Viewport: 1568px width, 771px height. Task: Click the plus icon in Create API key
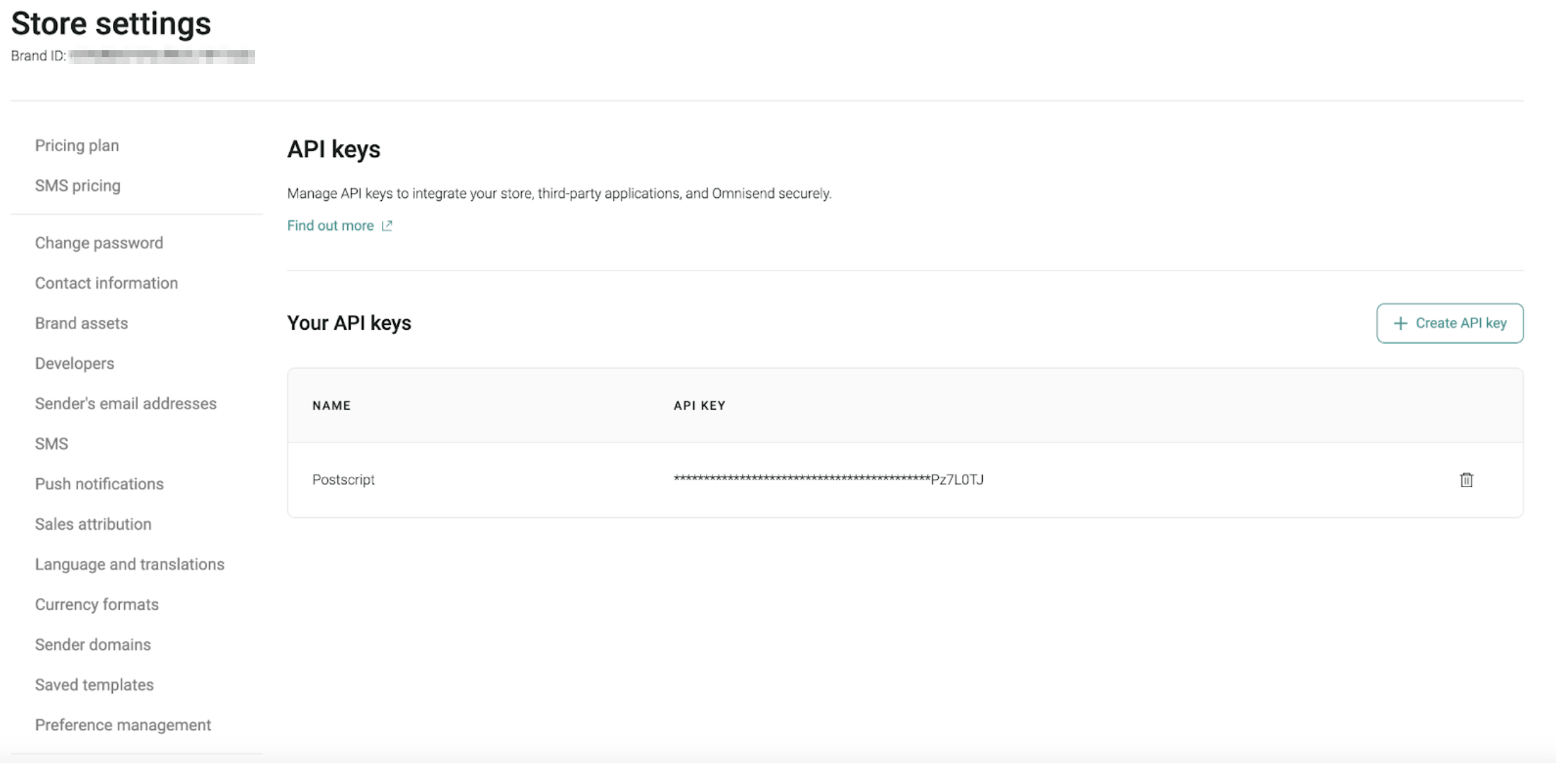coord(1400,323)
